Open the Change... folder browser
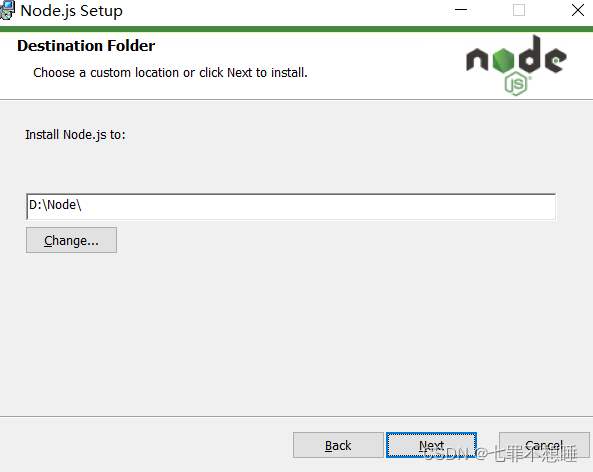 point(71,240)
